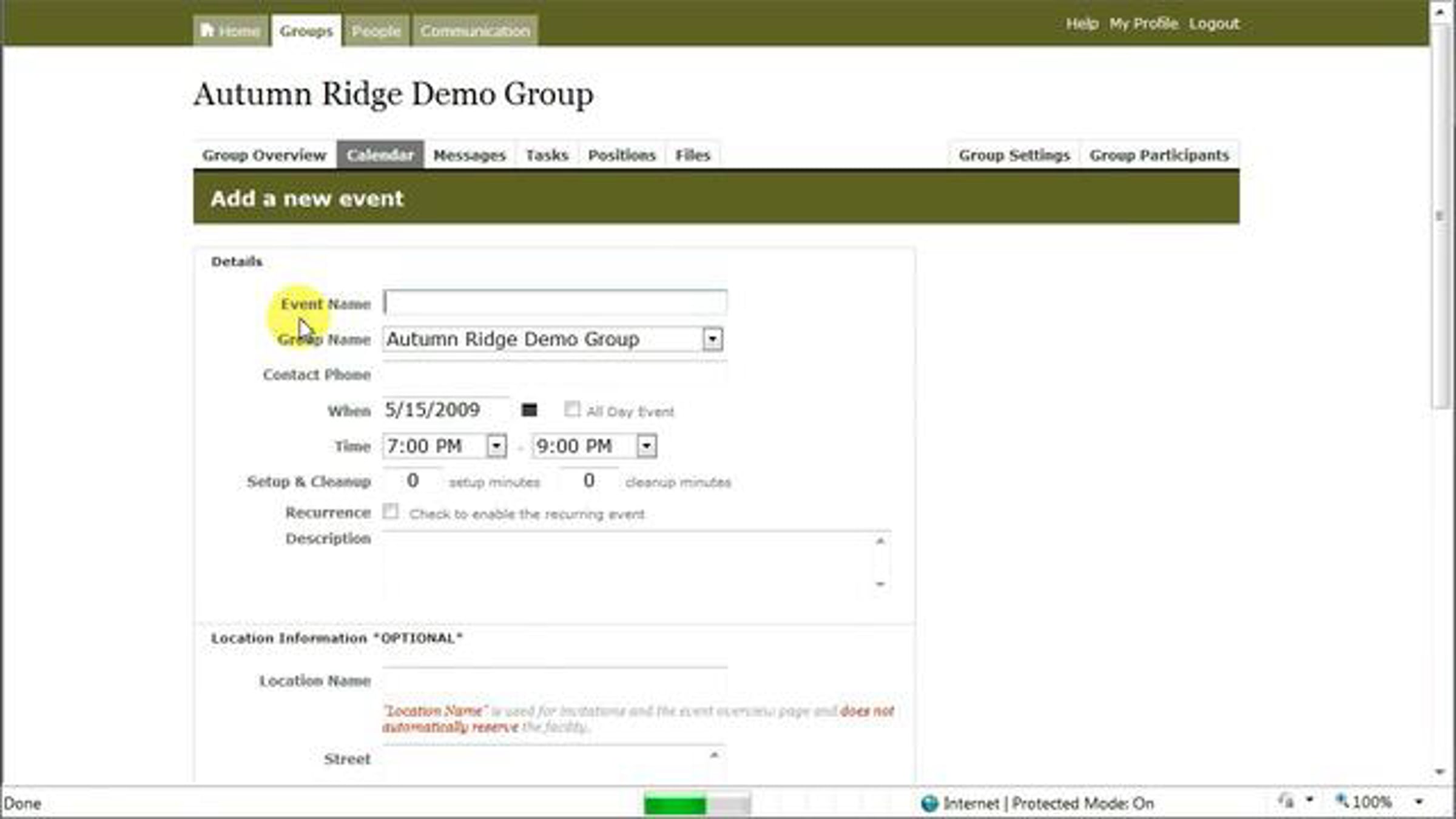Click the "Protected Mode: On" status text
The height and width of the screenshot is (819, 1456).
1083,804
